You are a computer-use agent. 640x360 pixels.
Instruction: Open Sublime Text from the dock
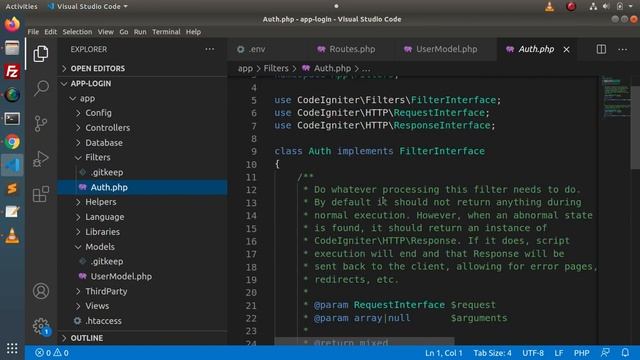tap(12, 189)
